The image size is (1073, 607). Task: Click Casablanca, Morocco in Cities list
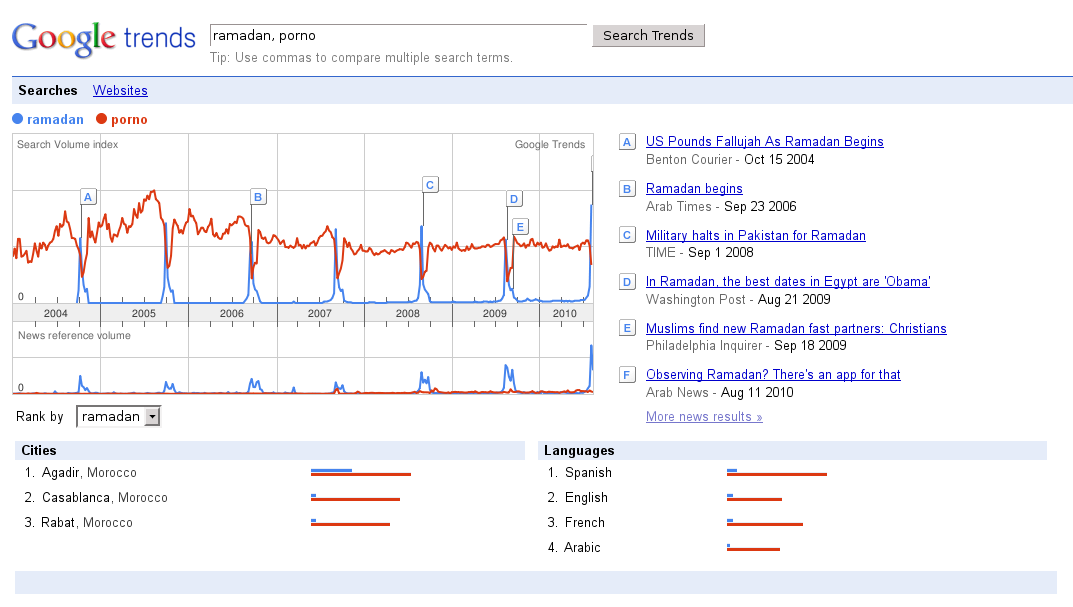105,498
